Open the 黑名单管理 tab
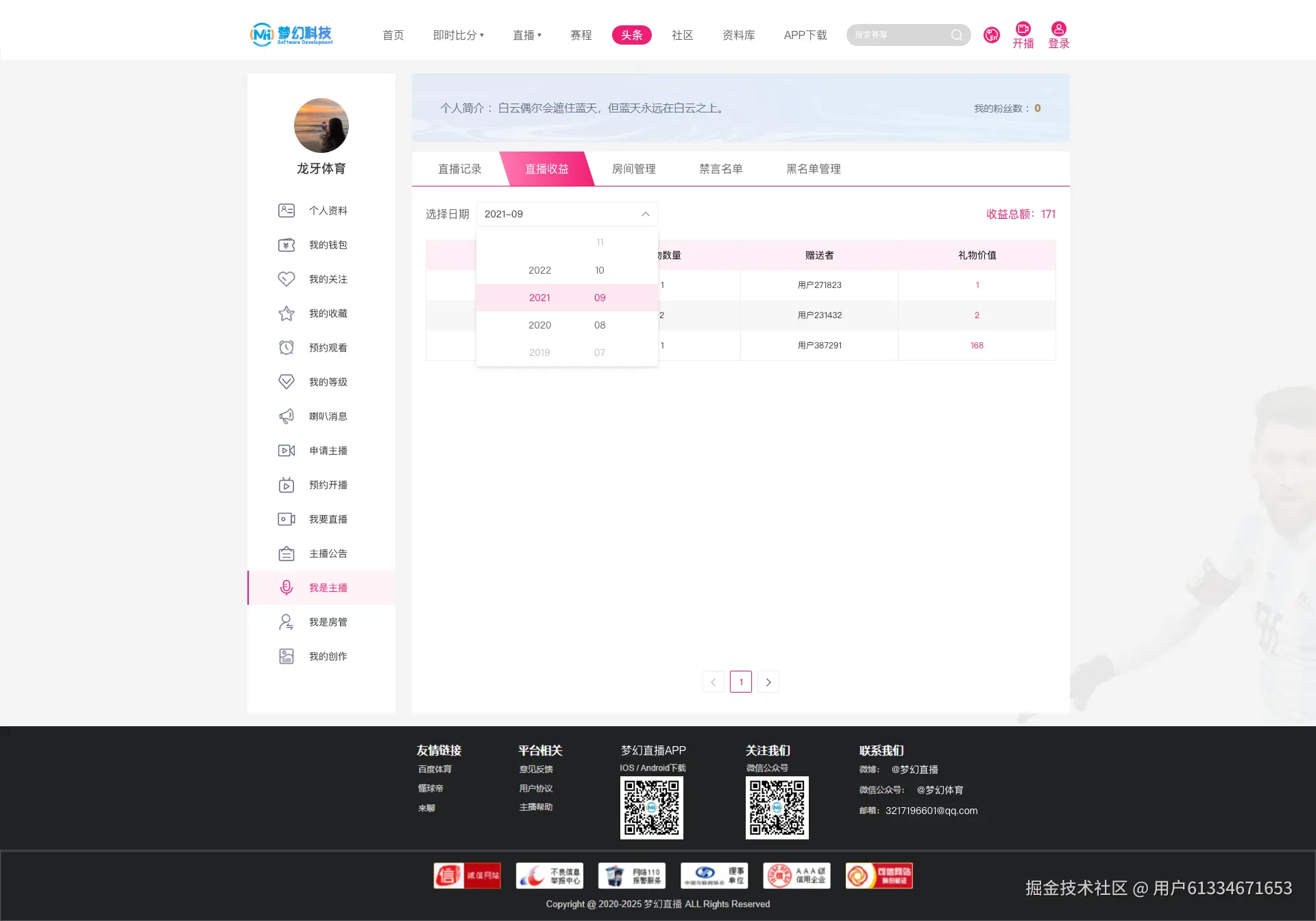Image resolution: width=1316 pixels, height=921 pixels. pos(813,169)
